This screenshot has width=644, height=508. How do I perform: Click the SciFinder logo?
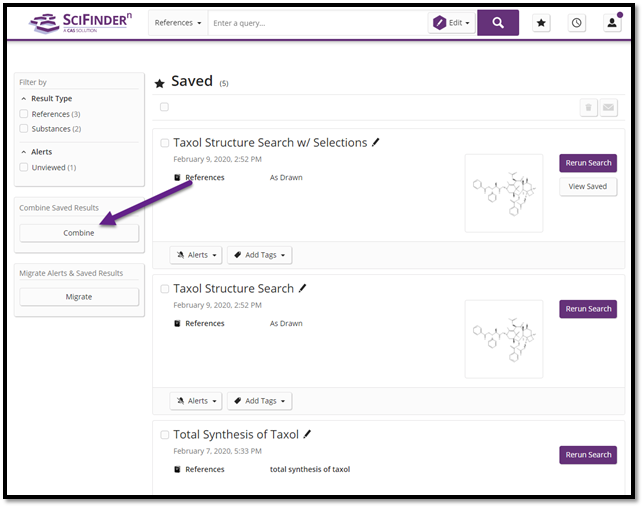80,23
